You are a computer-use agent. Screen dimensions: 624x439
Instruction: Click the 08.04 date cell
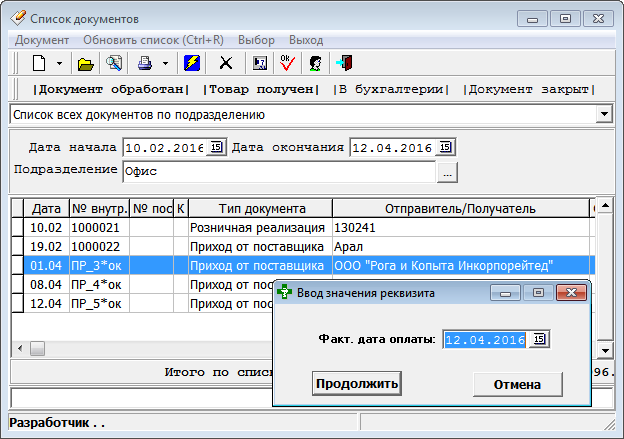click(46, 285)
